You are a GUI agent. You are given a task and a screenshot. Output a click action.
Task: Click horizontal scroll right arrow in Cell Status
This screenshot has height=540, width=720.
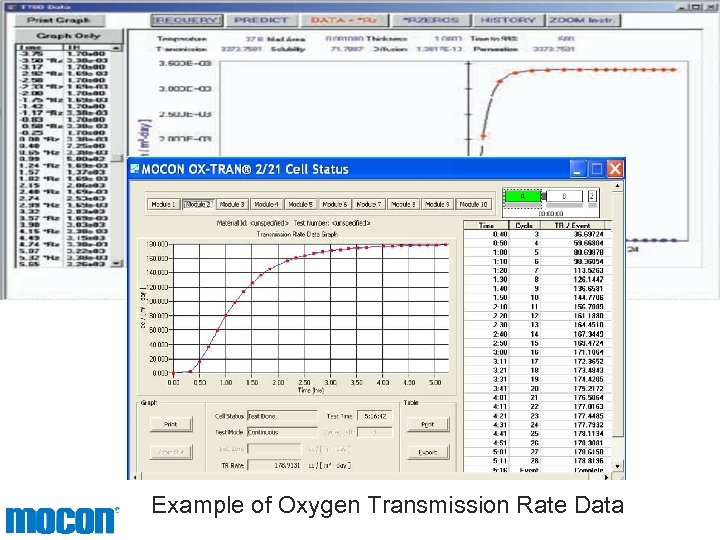(607, 477)
